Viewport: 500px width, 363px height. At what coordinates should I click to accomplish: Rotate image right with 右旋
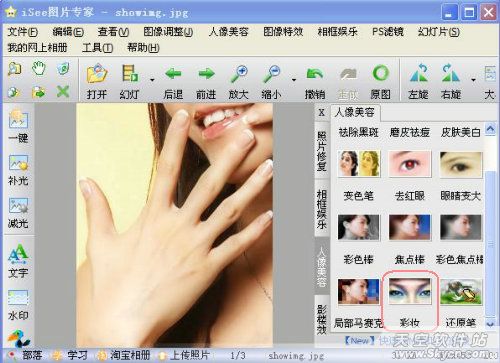(451, 73)
